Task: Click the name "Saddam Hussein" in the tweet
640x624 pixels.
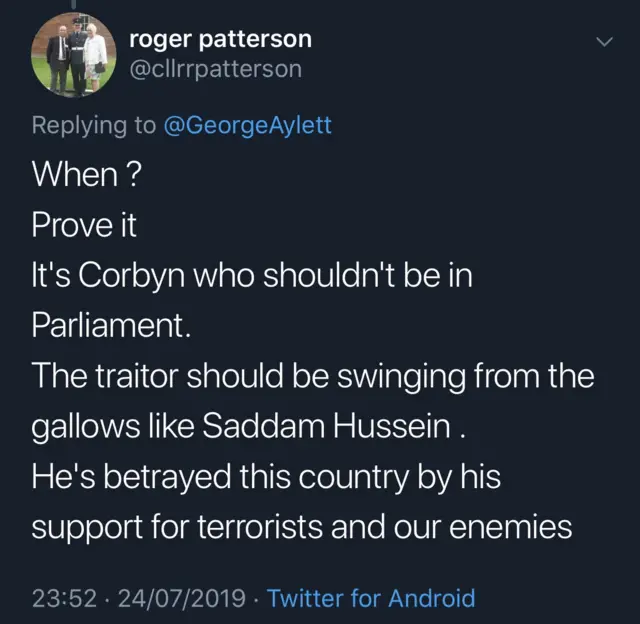Action: (x=332, y=427)
